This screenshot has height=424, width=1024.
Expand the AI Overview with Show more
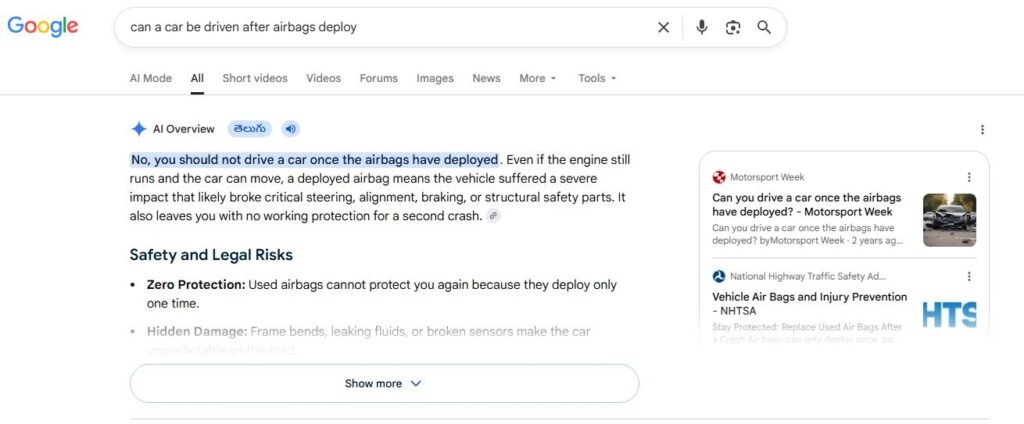tap(384, 383)
